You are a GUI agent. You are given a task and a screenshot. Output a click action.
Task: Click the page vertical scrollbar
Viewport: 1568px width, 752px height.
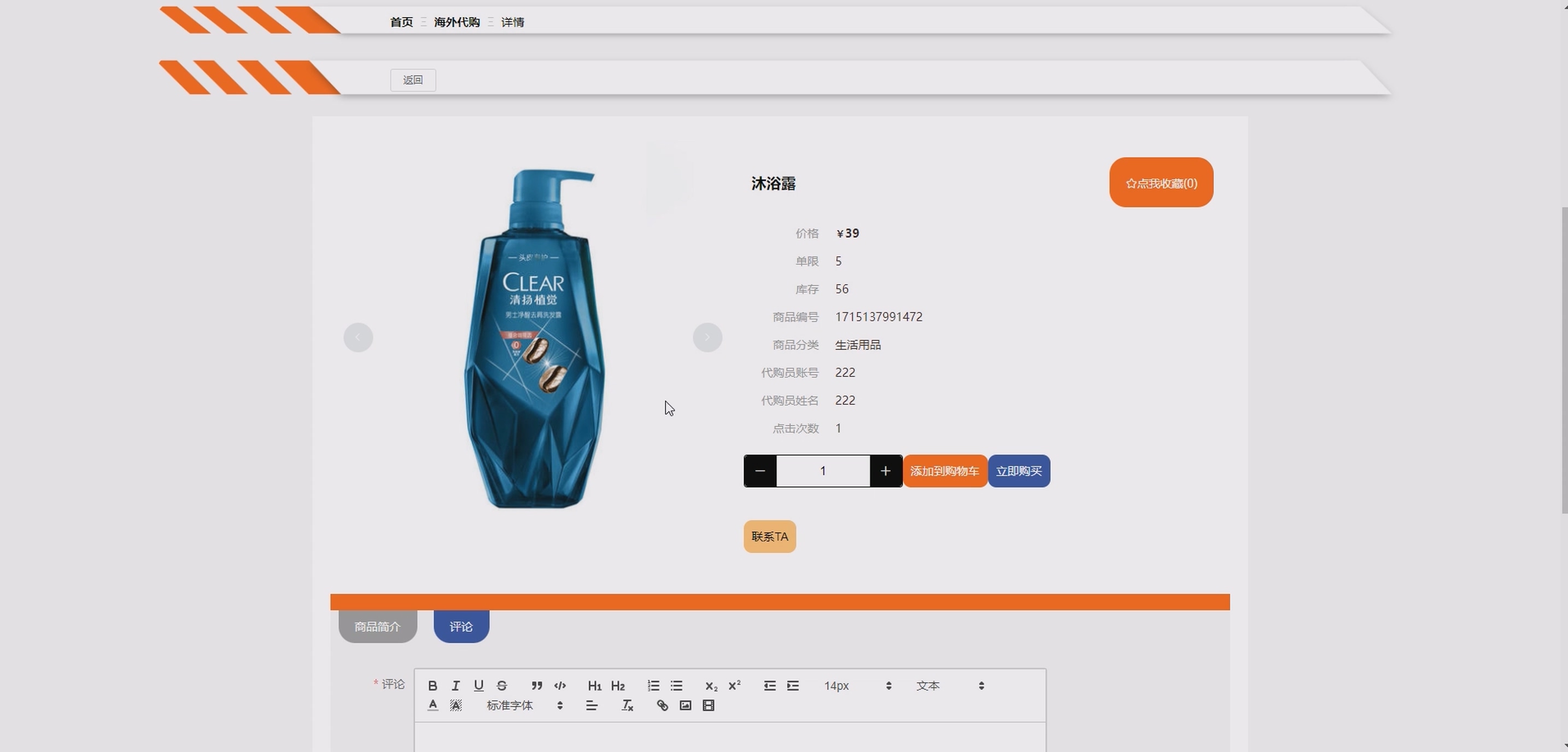coord(1564,360)
